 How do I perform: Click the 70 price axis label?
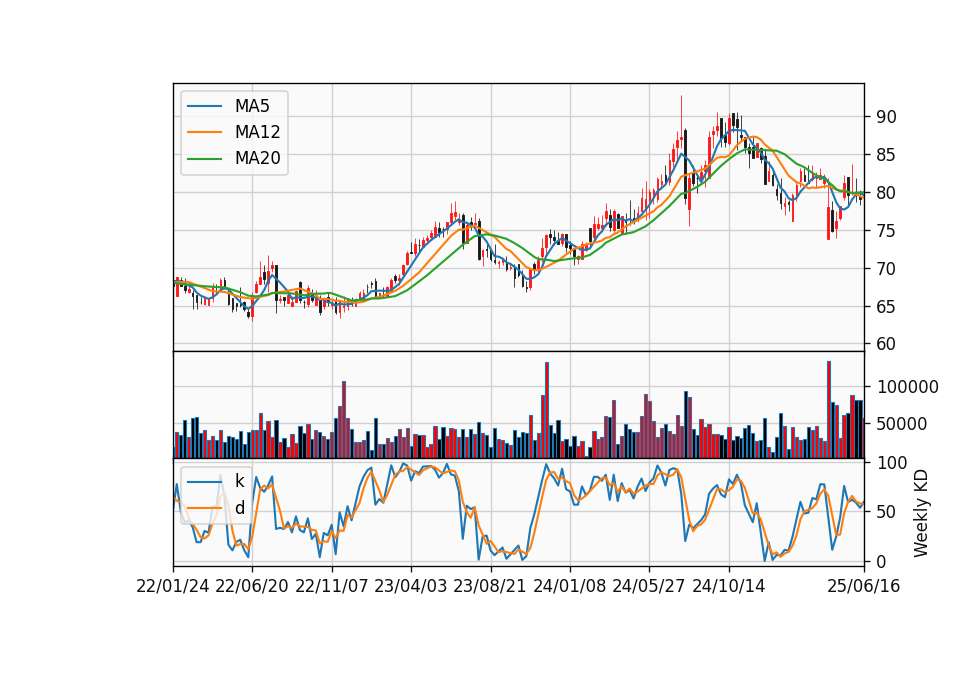(x=887, y=269)
